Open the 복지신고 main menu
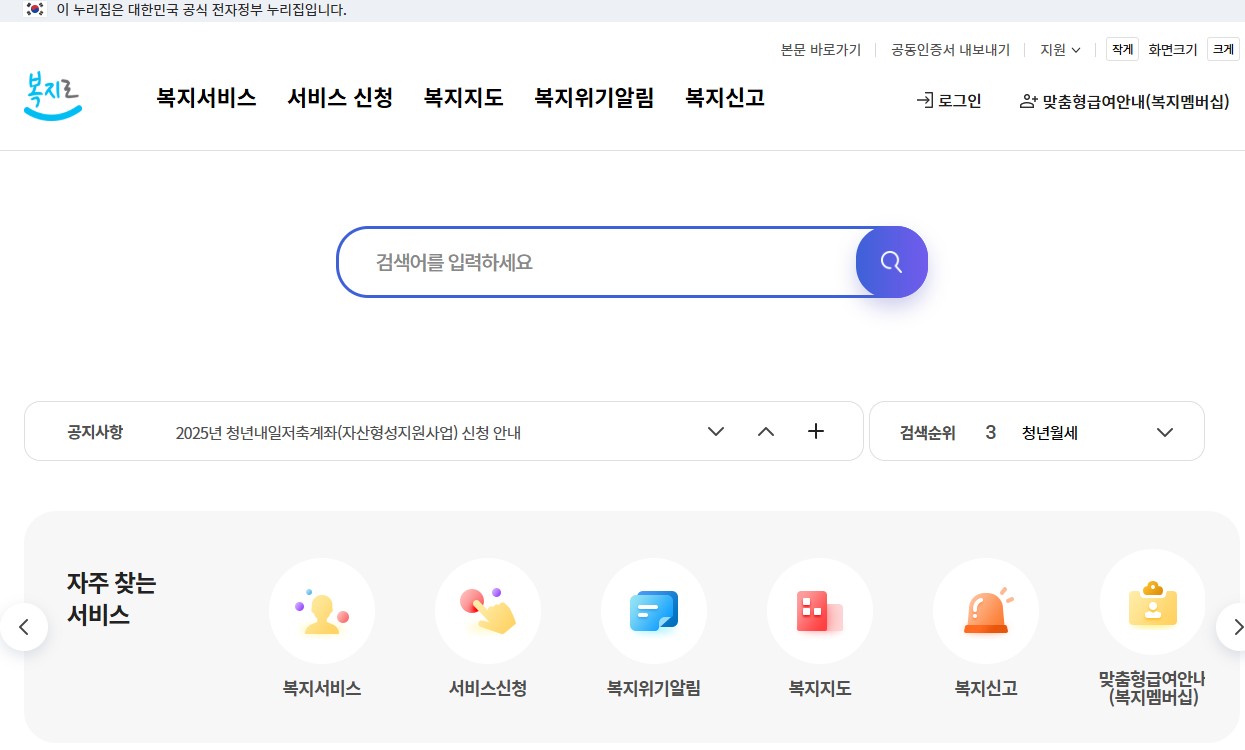 (x=725, y=98)
